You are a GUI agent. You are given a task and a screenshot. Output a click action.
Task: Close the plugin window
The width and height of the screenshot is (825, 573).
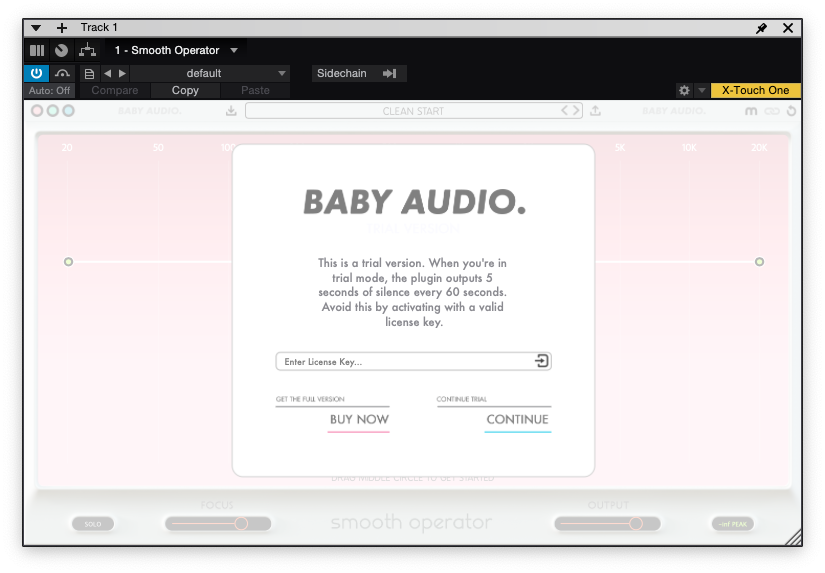click(x=788, y=28)
